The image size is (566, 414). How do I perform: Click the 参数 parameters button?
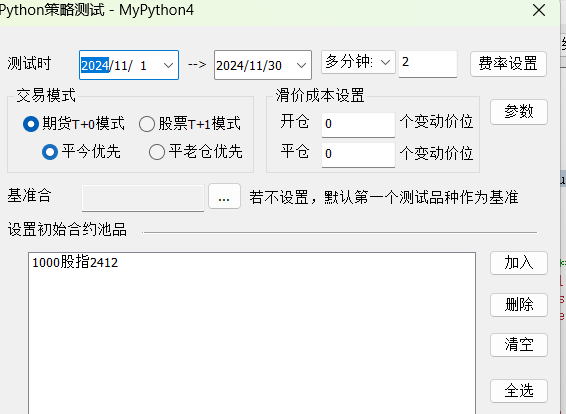click(519, 112)
